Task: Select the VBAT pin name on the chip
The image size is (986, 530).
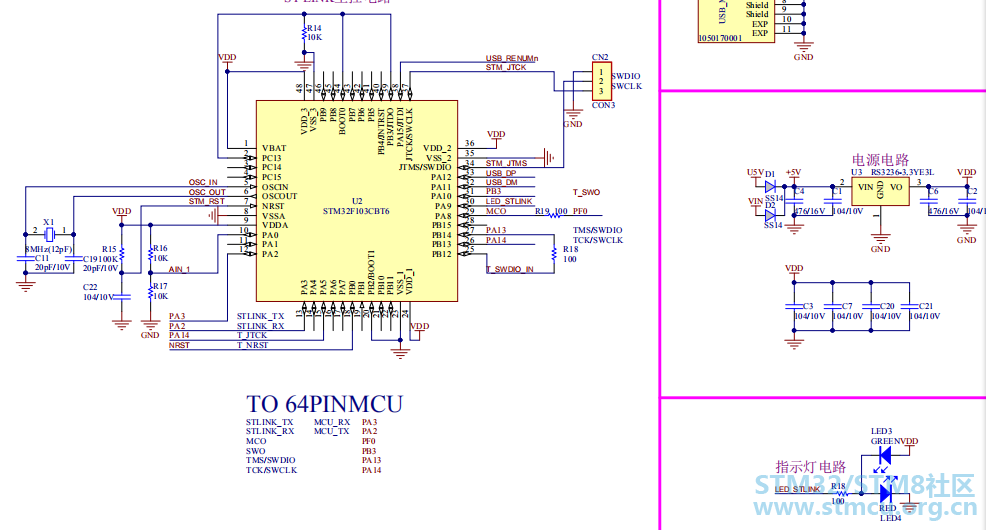Action: click(274, 148)
